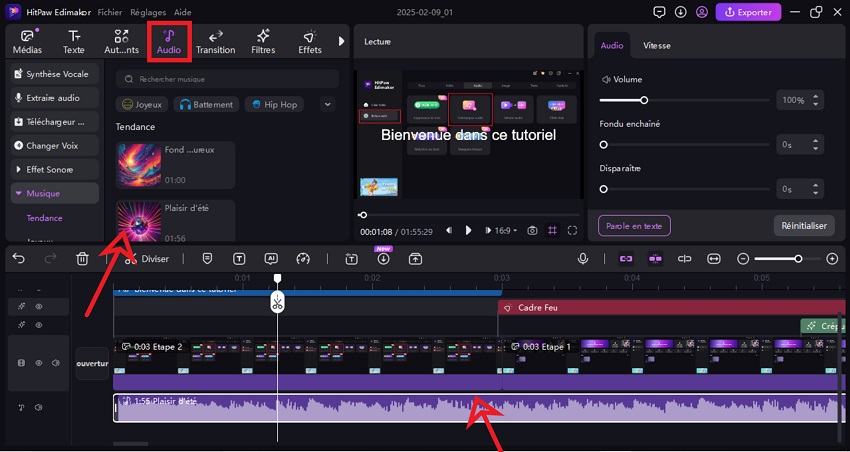Image resolution: width=850 pixels, height=452 pixels.
Task: Click the trash delete icon
Action: pyautogui.click(x=82, y=259)
